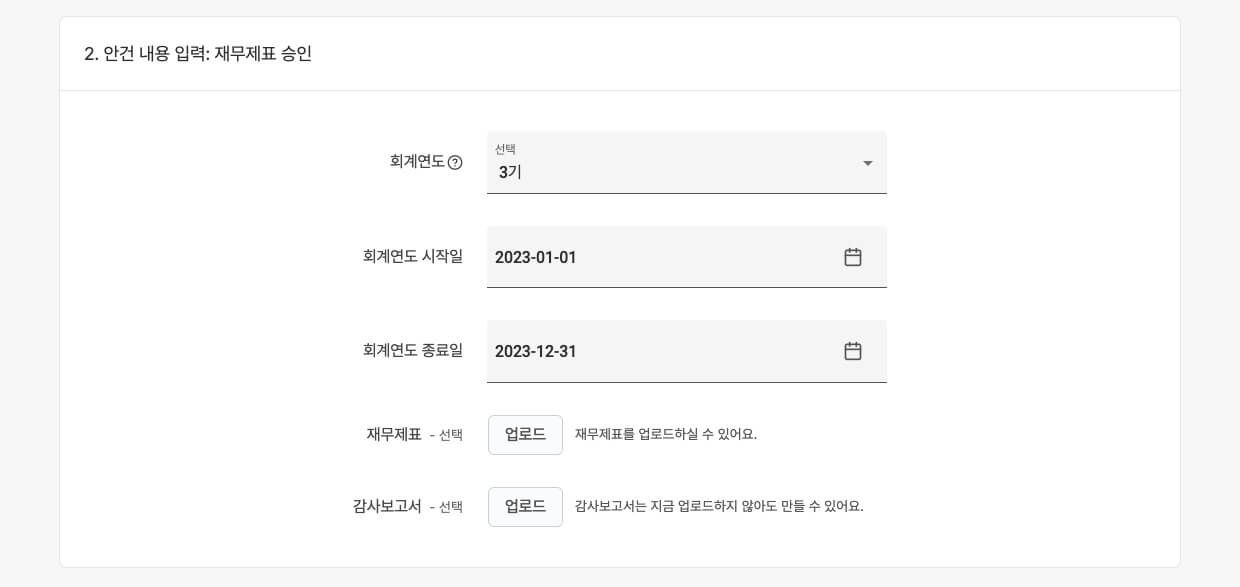Open calendar picker for 회계연도 시작일
Screen dimensions: 1240x587
click(x=853, y=257)
